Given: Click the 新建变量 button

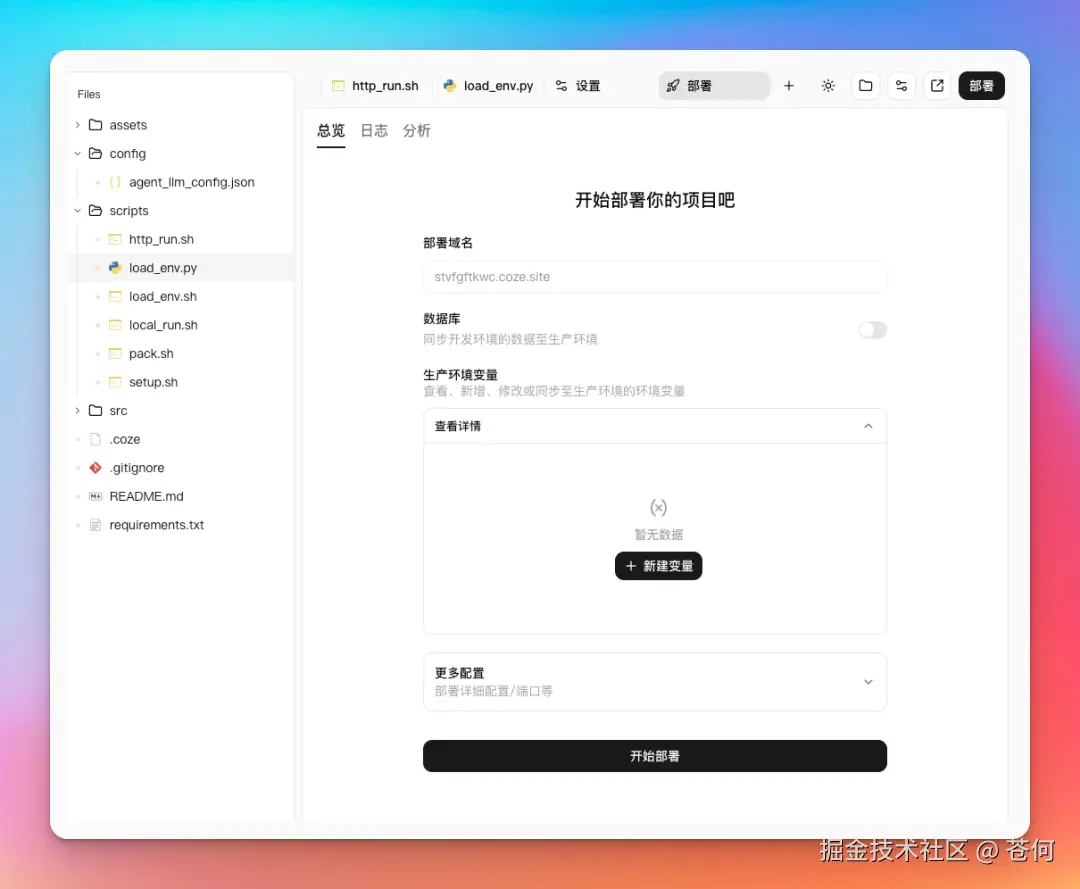Looking at the screenshot, I should pos(658,566).
